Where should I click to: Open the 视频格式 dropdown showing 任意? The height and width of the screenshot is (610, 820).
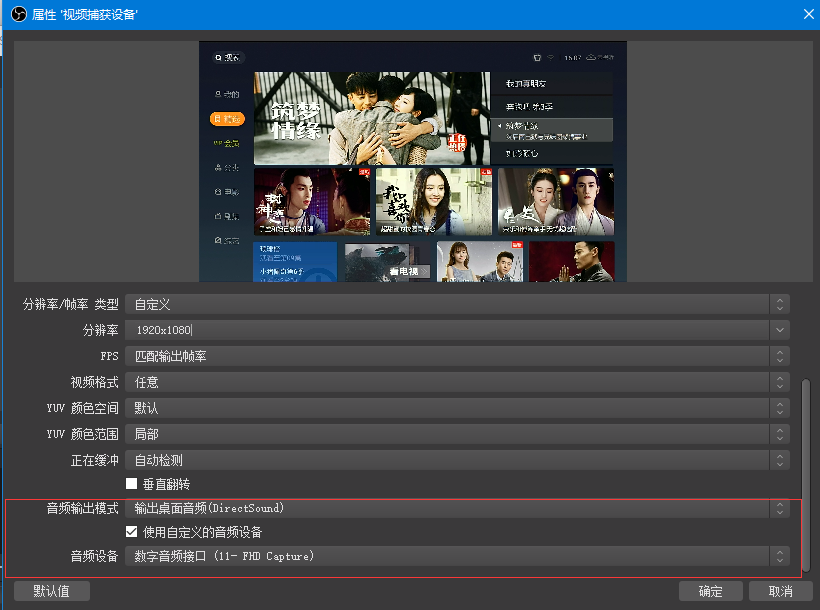tap(457, 382)
